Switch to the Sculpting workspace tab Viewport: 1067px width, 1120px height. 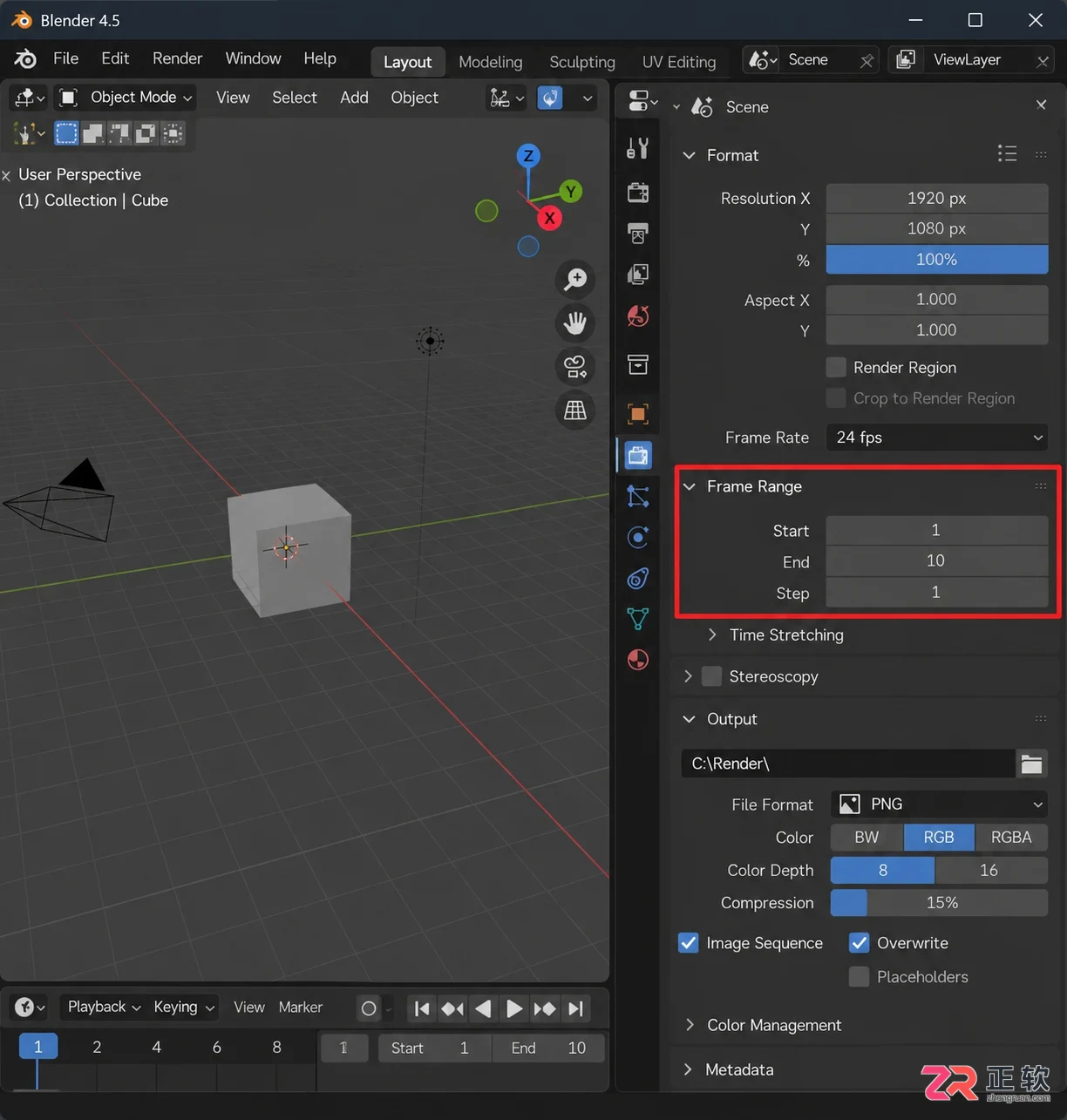pos(582,62)
